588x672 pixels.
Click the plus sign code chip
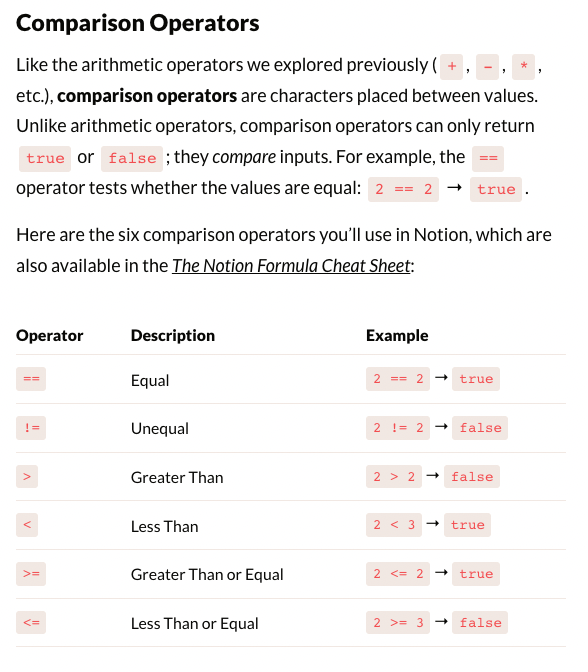(451, 67)
